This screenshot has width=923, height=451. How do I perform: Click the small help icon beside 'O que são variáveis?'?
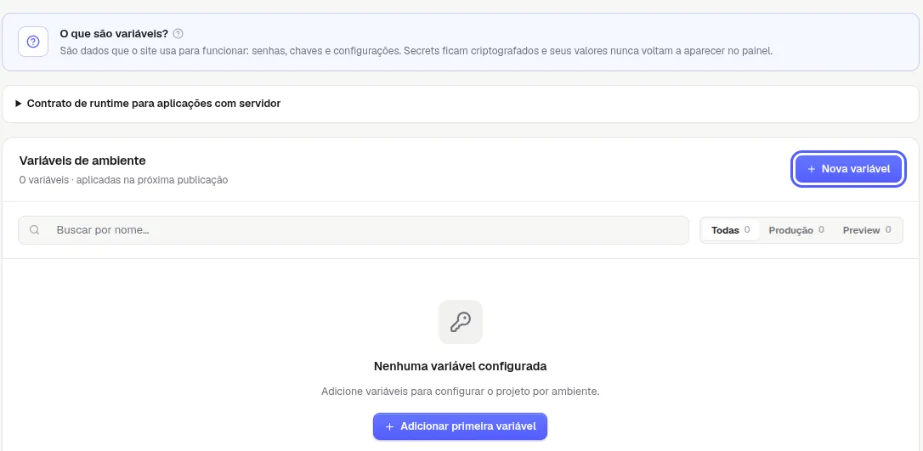(x=178, y=34)
